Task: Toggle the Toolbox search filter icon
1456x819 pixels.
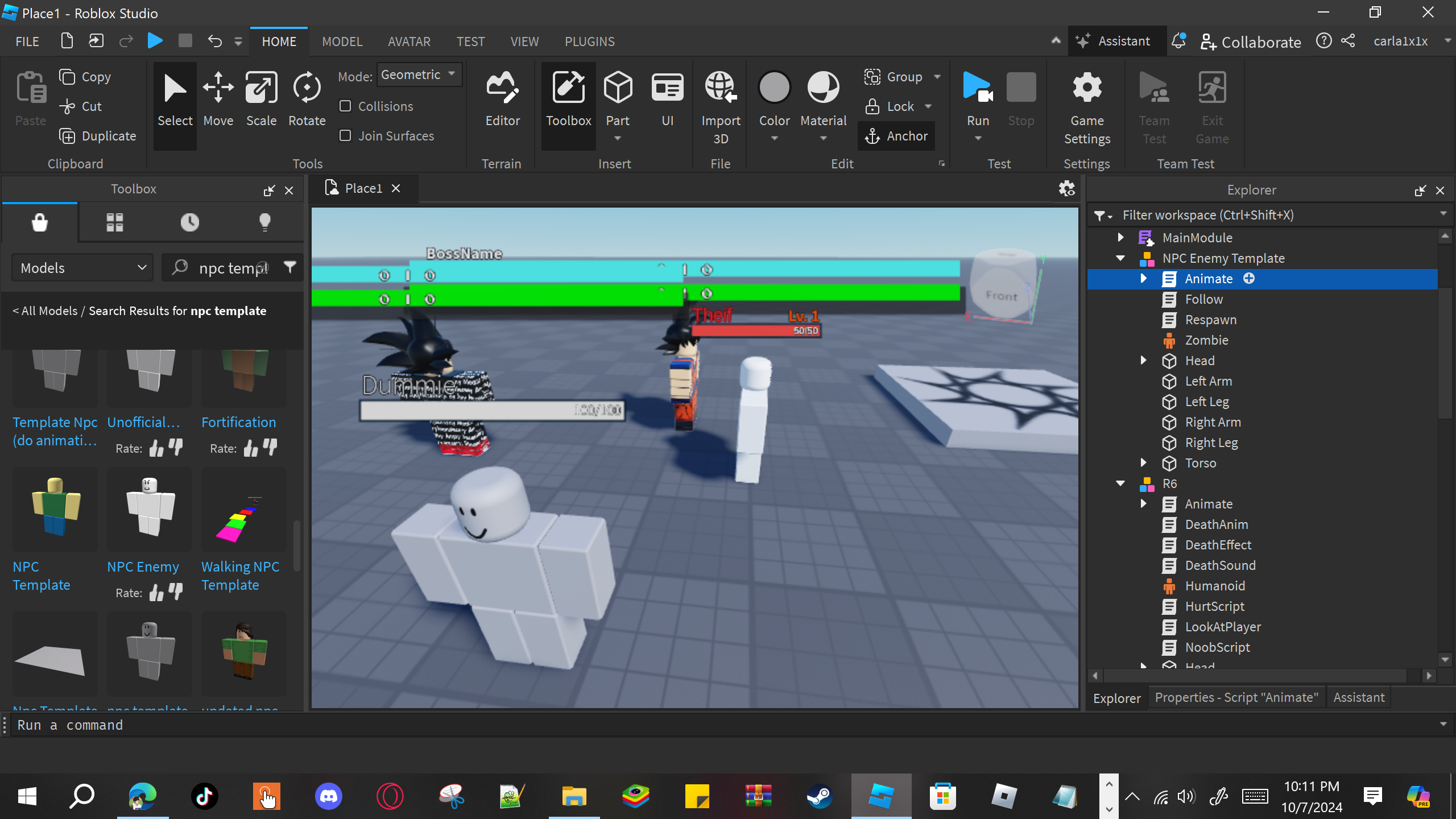Action: 290,267
